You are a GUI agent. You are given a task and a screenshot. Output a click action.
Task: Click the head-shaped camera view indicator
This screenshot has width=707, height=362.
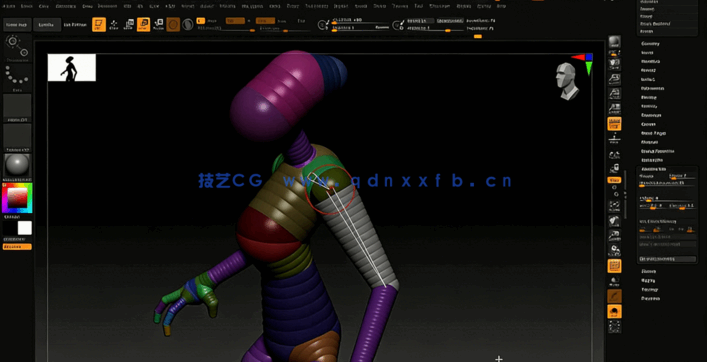[x=567, y=81]
